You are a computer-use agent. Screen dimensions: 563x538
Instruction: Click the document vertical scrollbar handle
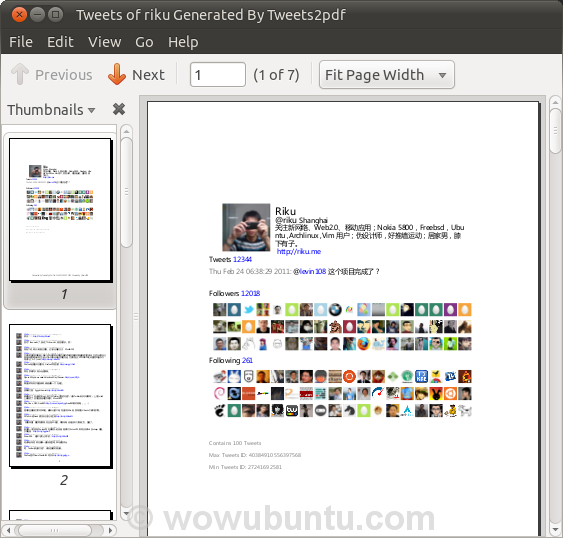pyautogui.click(x=555, y=131)
